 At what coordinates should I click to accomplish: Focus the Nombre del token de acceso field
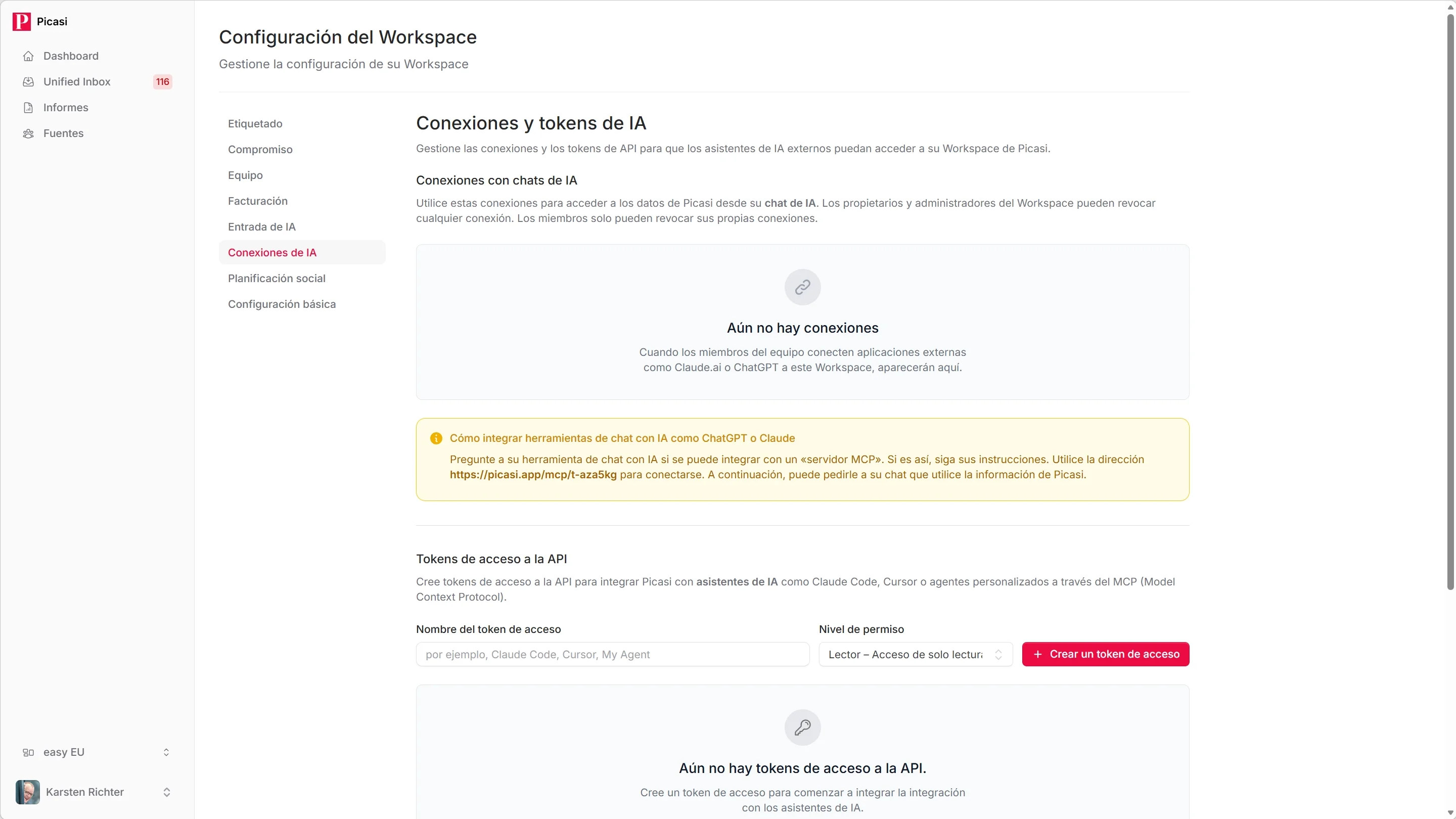[x=613, y=654]
